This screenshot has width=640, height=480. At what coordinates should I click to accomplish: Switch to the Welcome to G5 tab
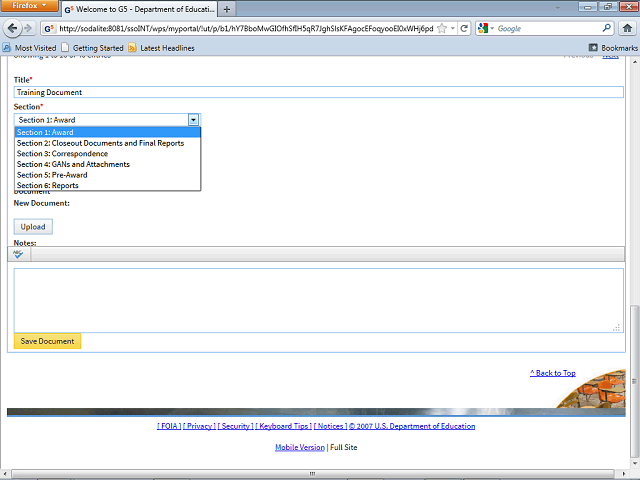139,9
